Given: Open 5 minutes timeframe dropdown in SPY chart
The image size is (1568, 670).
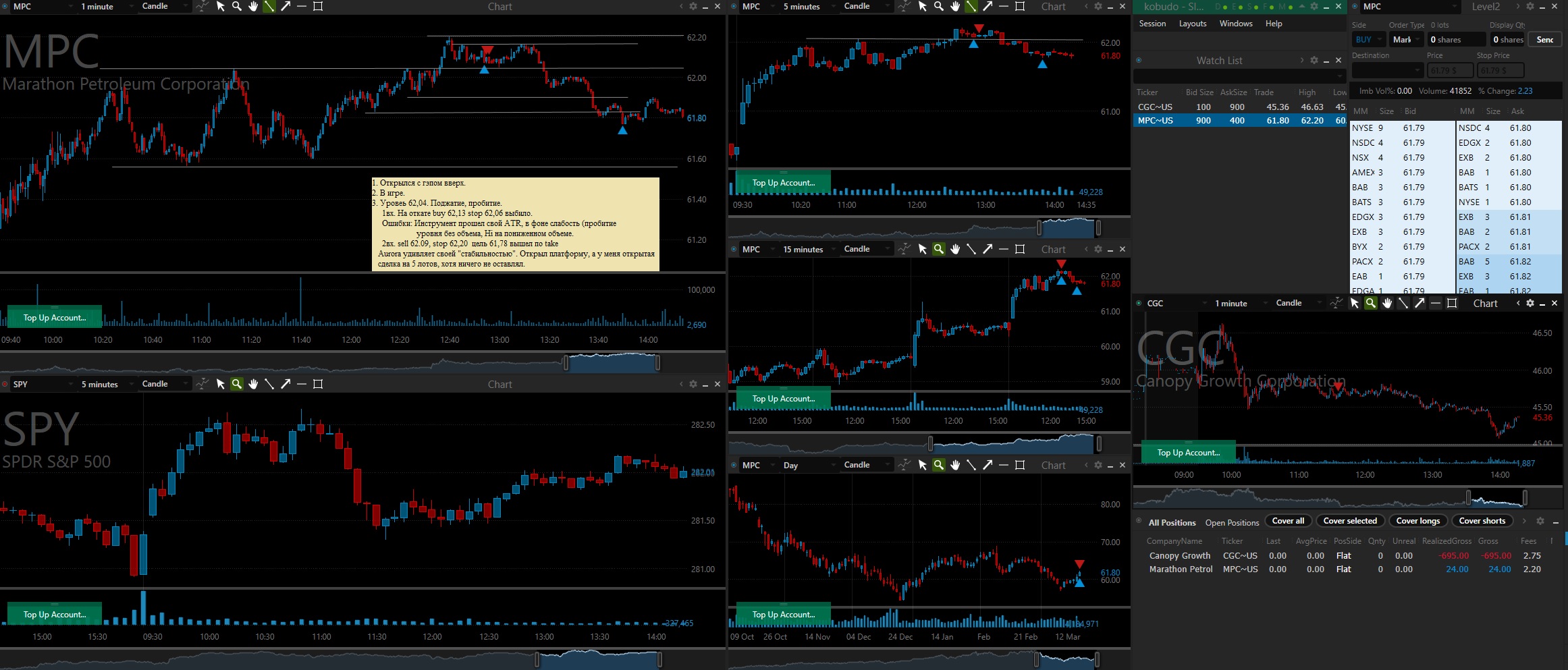Looking at the screenshot, I should click(x=107, y=384).
